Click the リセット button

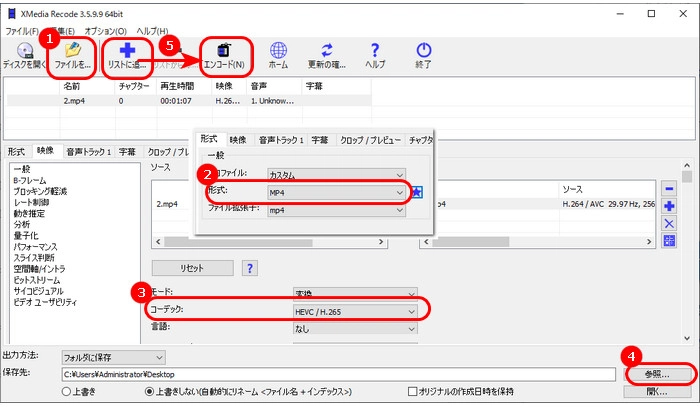(191, 268)
